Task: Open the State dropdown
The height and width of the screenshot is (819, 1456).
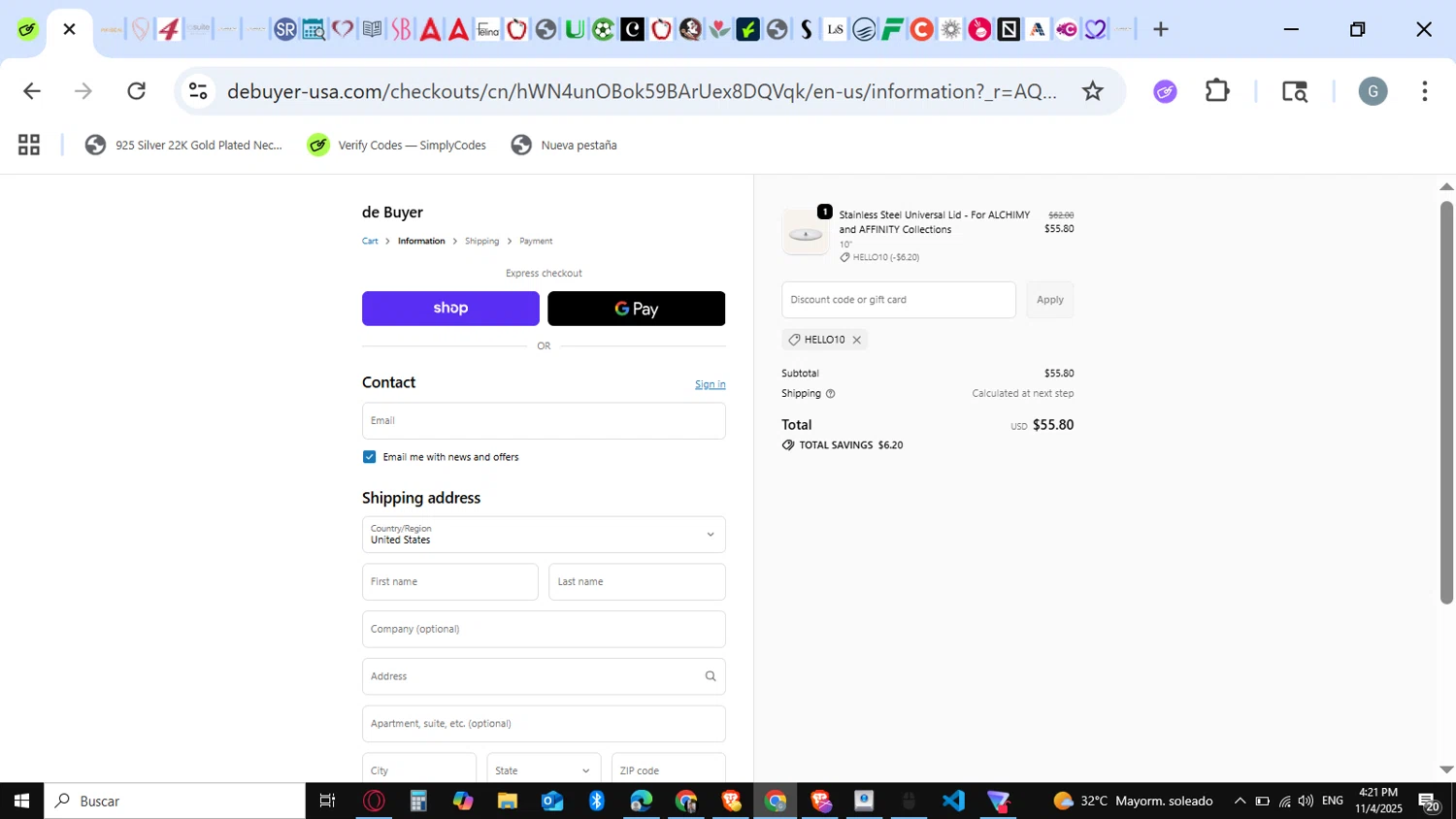Action: (x=544, y=770)
